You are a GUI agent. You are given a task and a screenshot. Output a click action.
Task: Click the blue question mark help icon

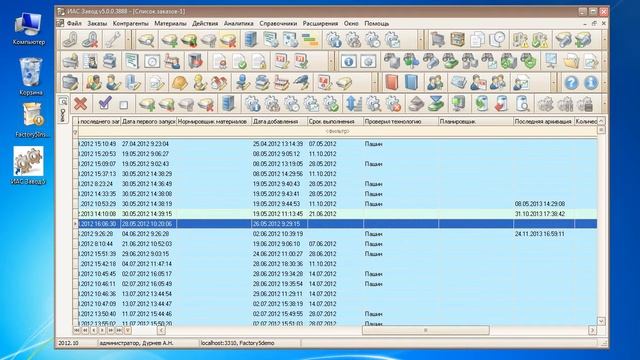click(x=571, y=83)
